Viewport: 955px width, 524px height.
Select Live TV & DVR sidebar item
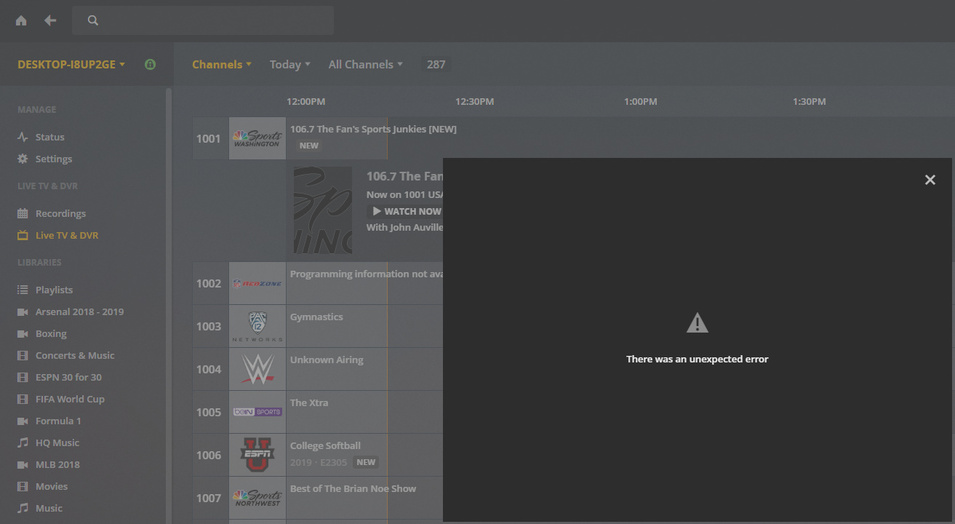point(66,235)
